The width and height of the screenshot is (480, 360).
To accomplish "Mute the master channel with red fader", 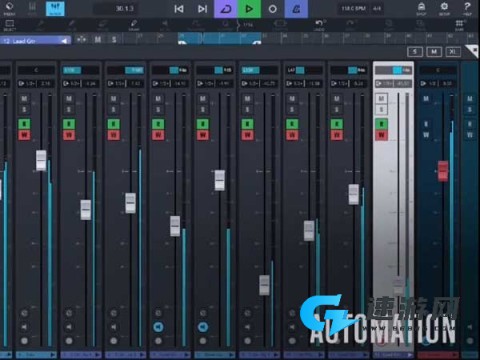I will coord(426,98).
